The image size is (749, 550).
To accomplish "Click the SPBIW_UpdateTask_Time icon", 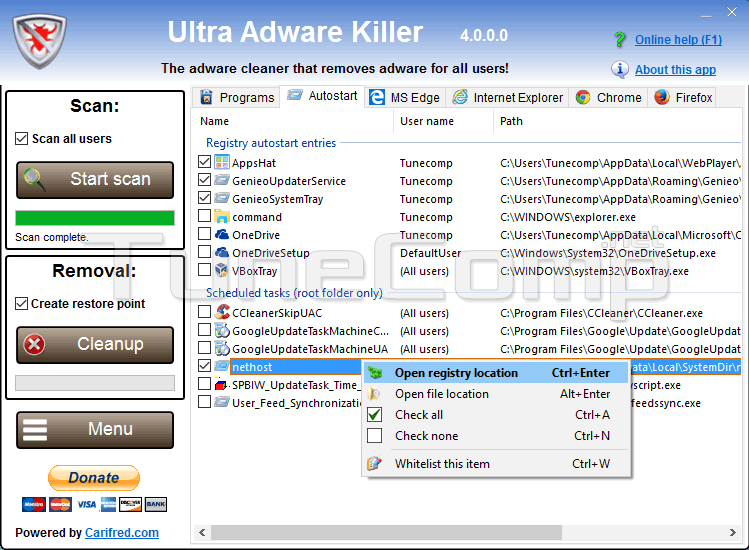I will coord(221,385).
